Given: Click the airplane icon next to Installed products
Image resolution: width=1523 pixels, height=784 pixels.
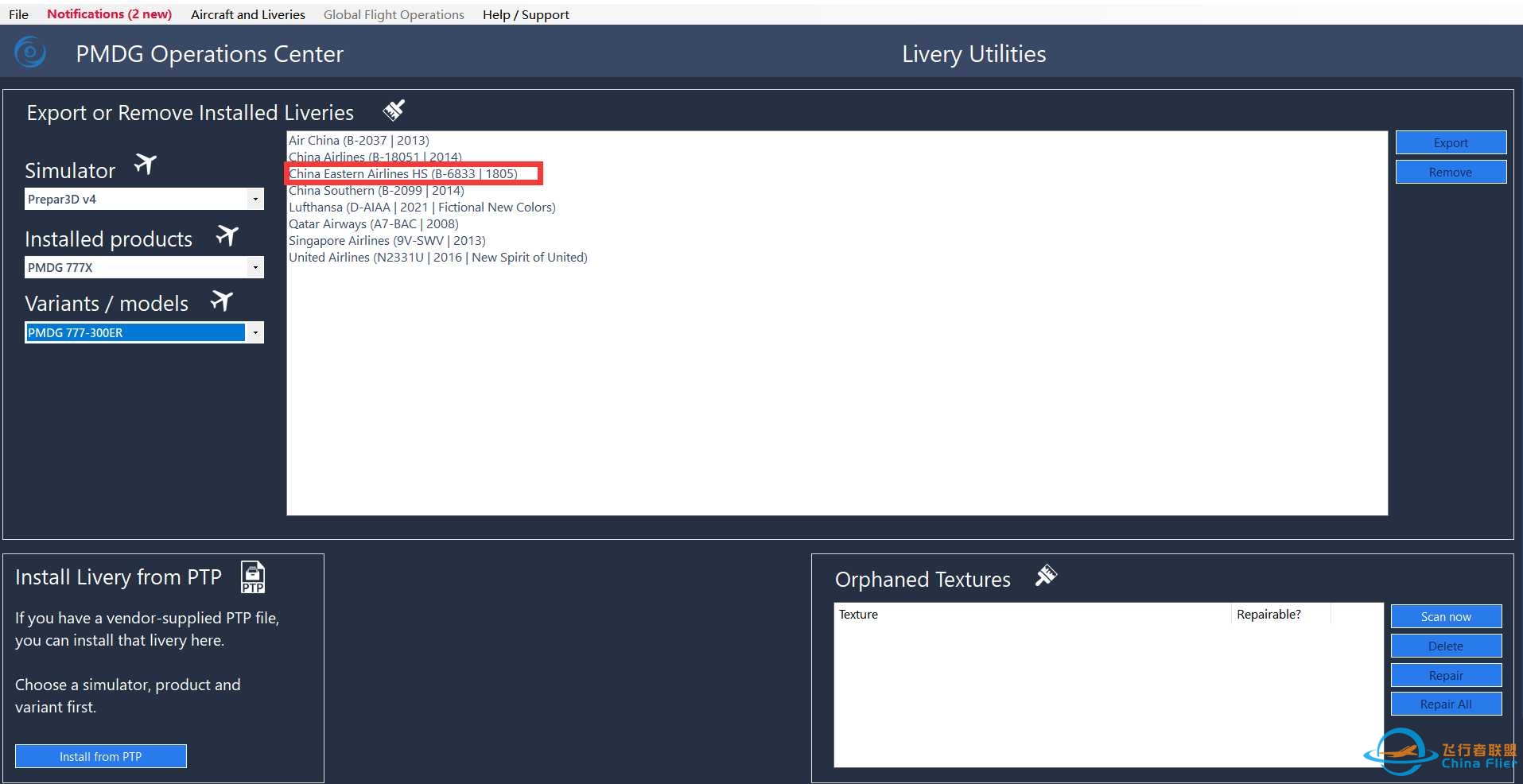Looking at the screenshot, I should click(x=227, y=235).
